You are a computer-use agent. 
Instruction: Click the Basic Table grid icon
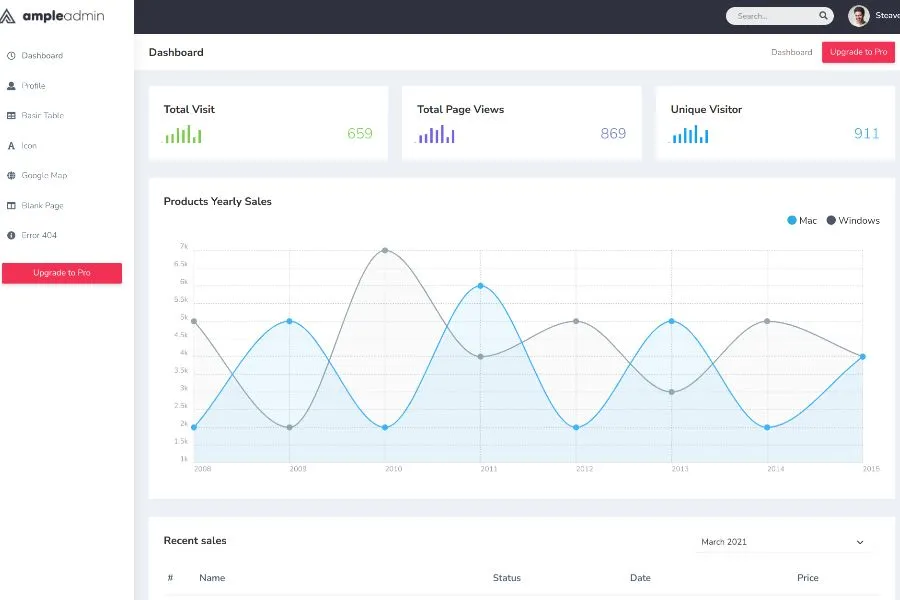11,116
